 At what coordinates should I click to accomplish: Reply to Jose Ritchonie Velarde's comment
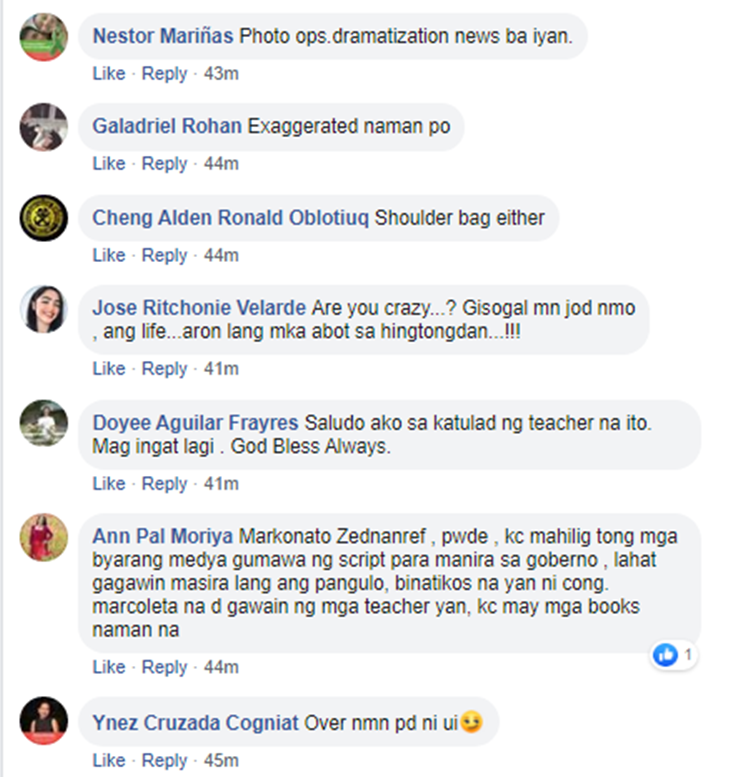coord(164,369)
